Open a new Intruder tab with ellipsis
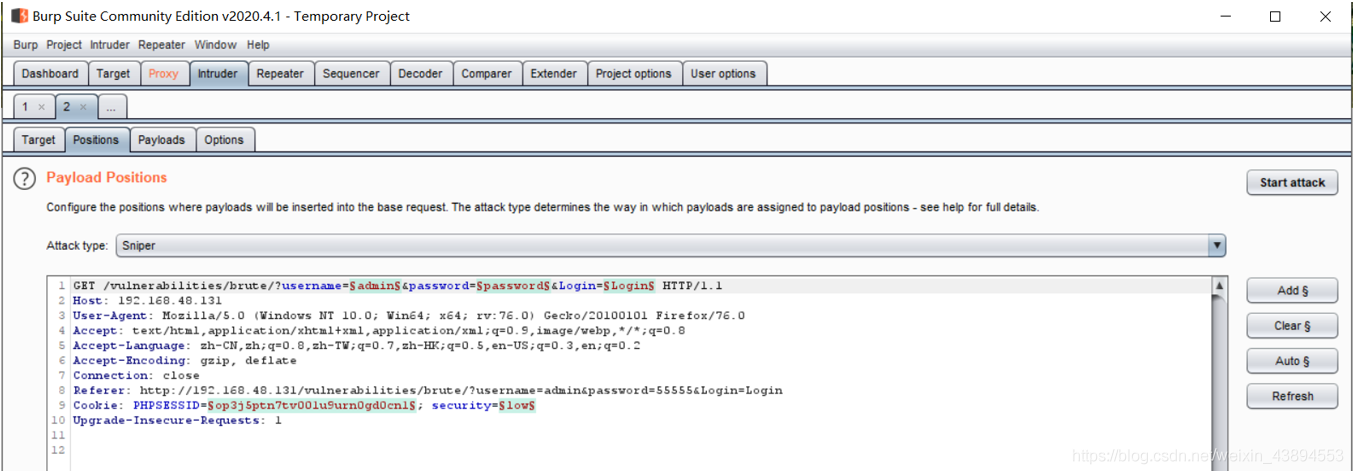This screenshot has height=474, width=1353. [x=112, y=106]
